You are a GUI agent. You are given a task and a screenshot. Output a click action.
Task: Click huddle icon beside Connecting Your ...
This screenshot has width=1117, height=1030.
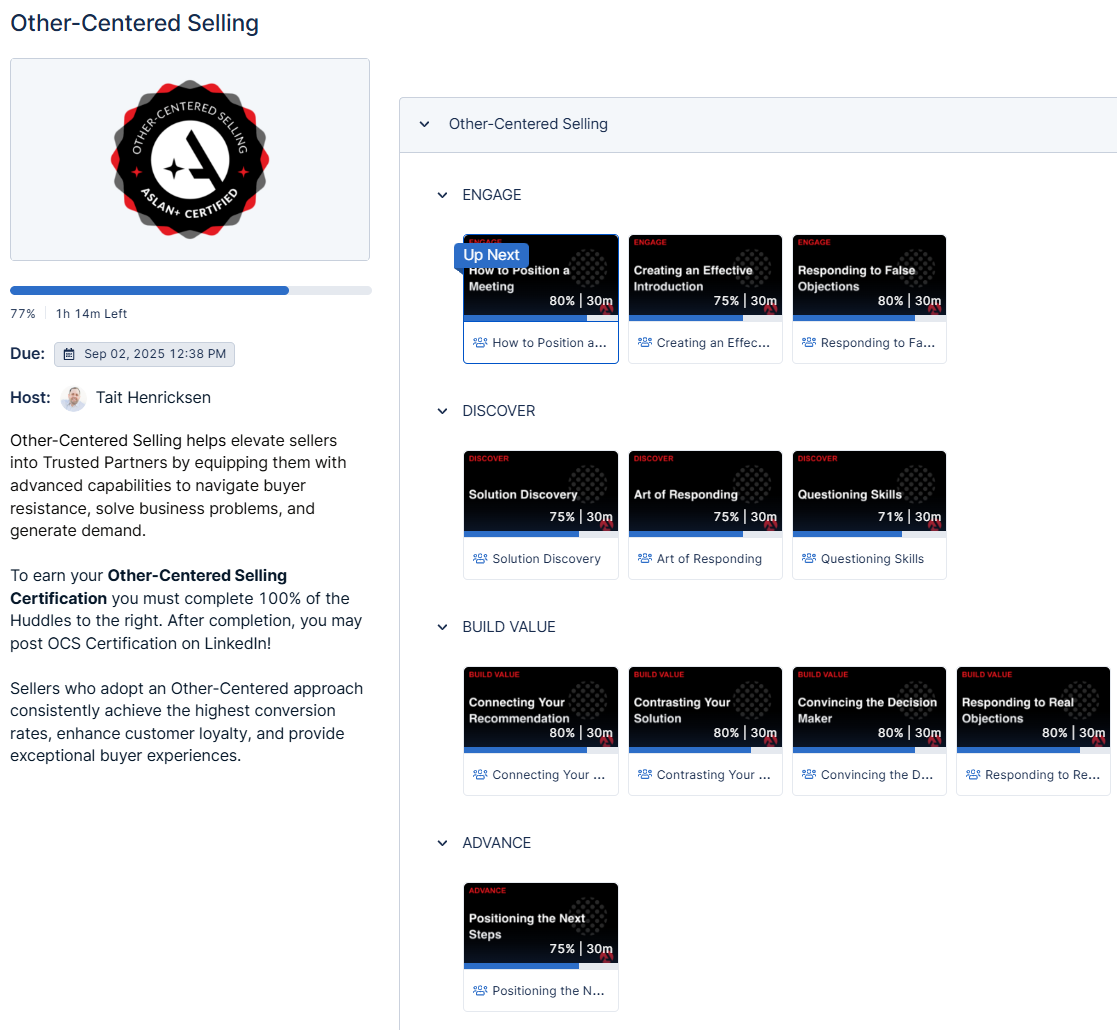(x=480, y=774)
